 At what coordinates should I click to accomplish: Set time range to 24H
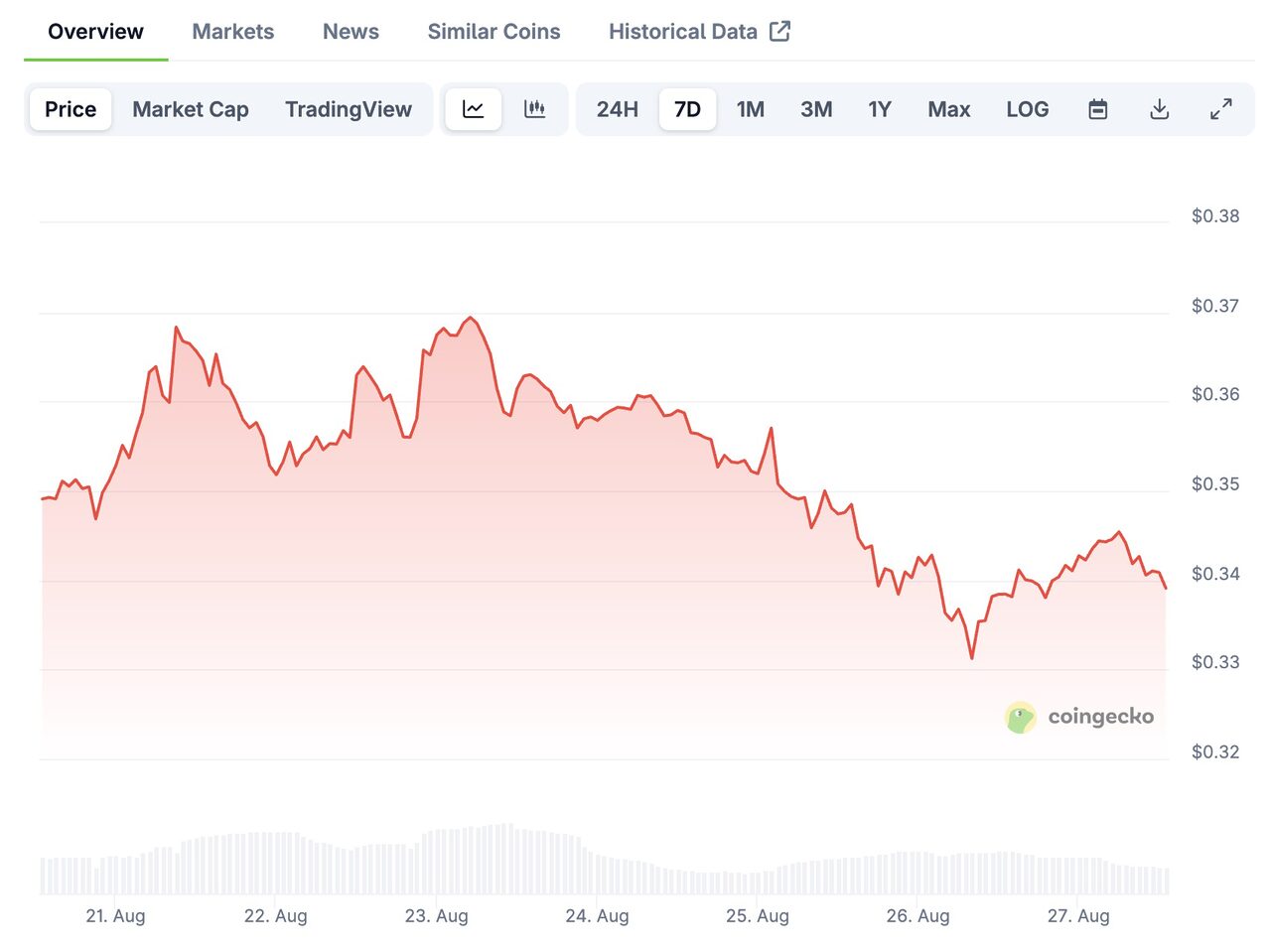pos(617,109)
